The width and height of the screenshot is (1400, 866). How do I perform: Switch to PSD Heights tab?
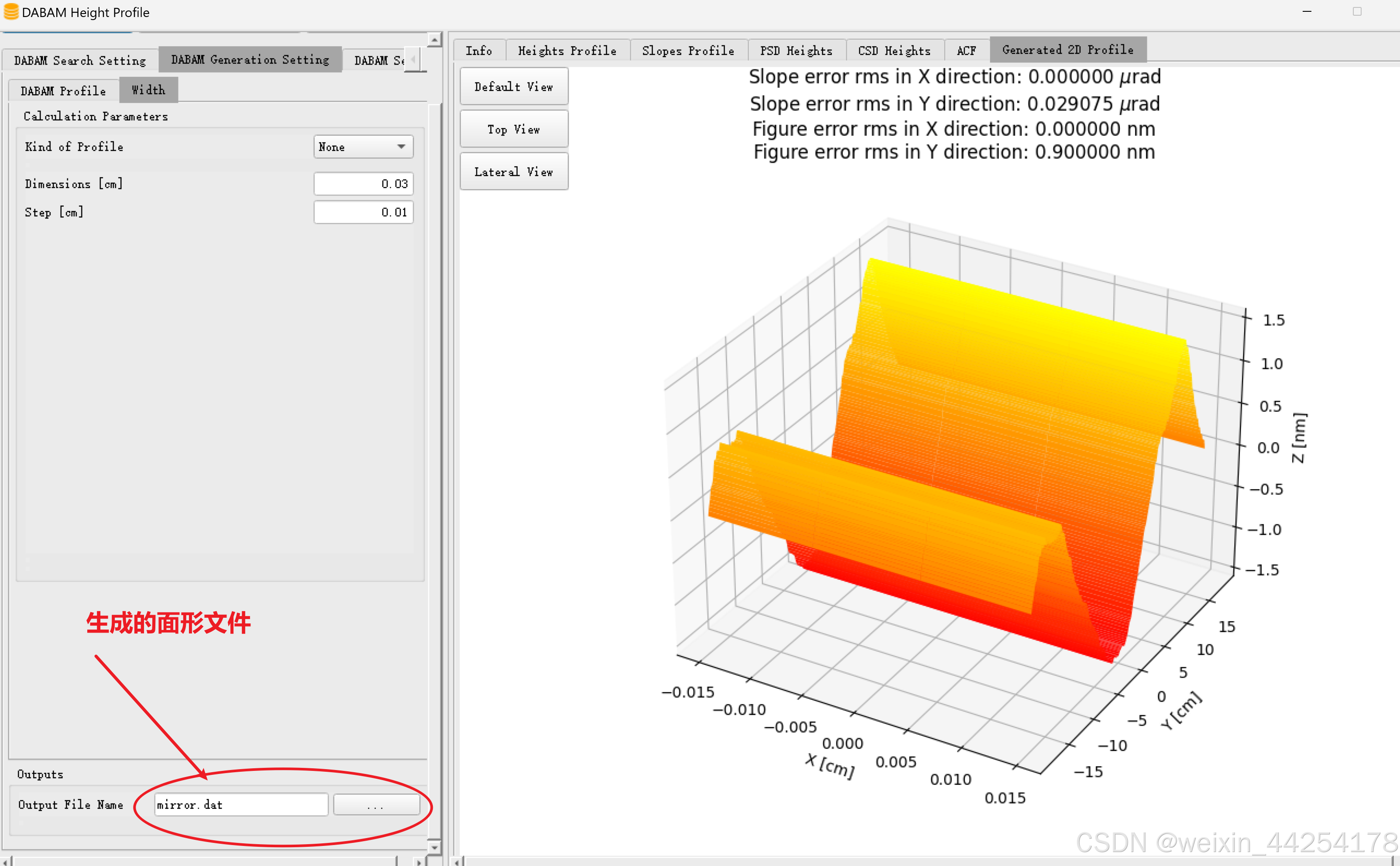(796, 51)
